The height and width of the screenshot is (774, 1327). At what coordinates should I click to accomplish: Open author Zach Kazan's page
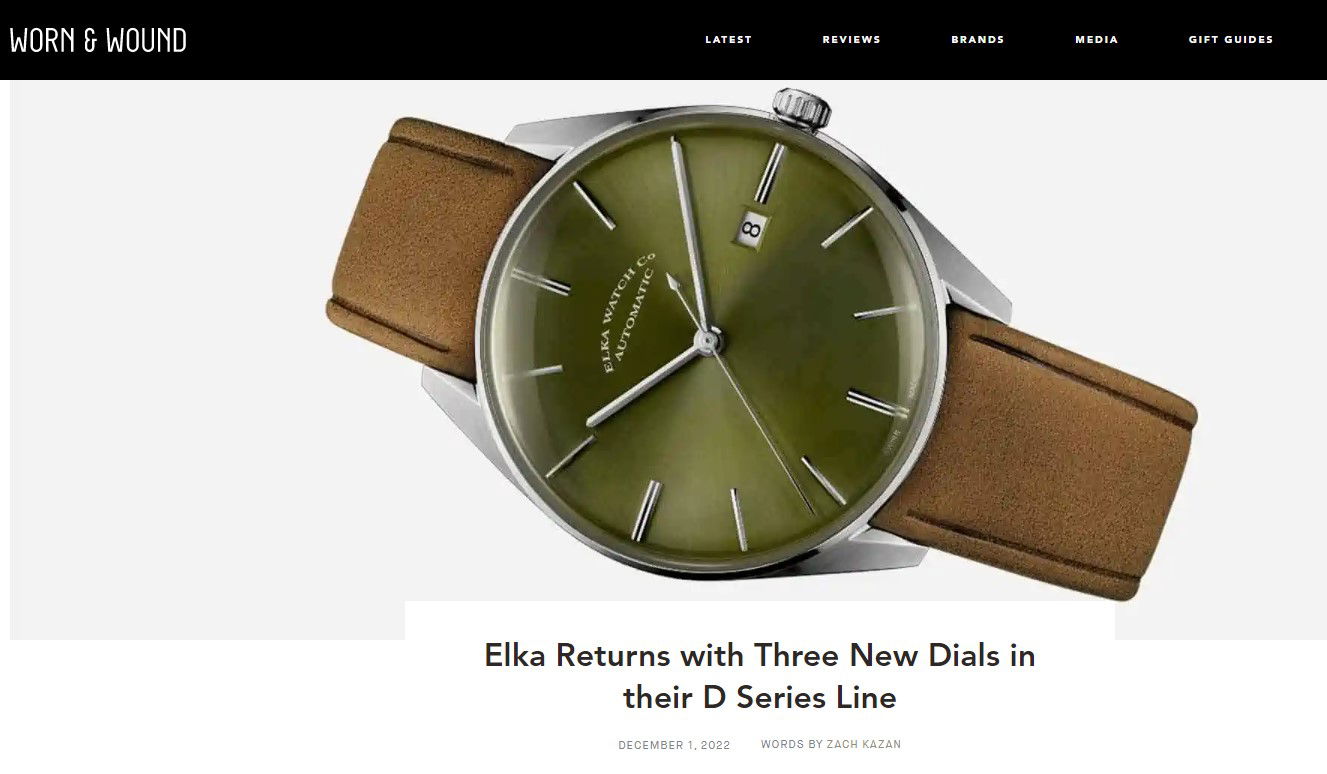(x=863, y=744)
